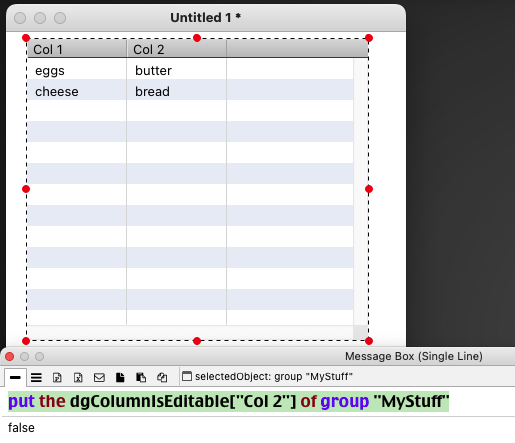Click into the message box command field

(258, 401)
